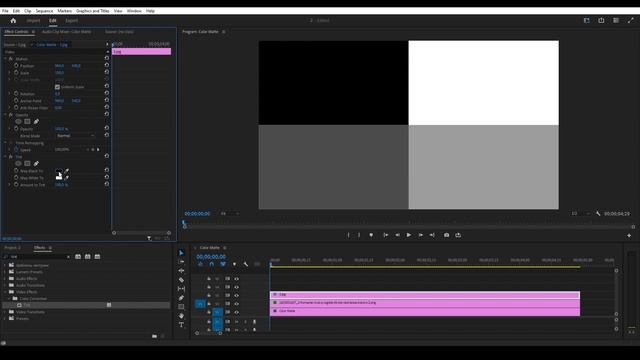
Task: Step forward one frame
Action: click(x=420, y=235)
